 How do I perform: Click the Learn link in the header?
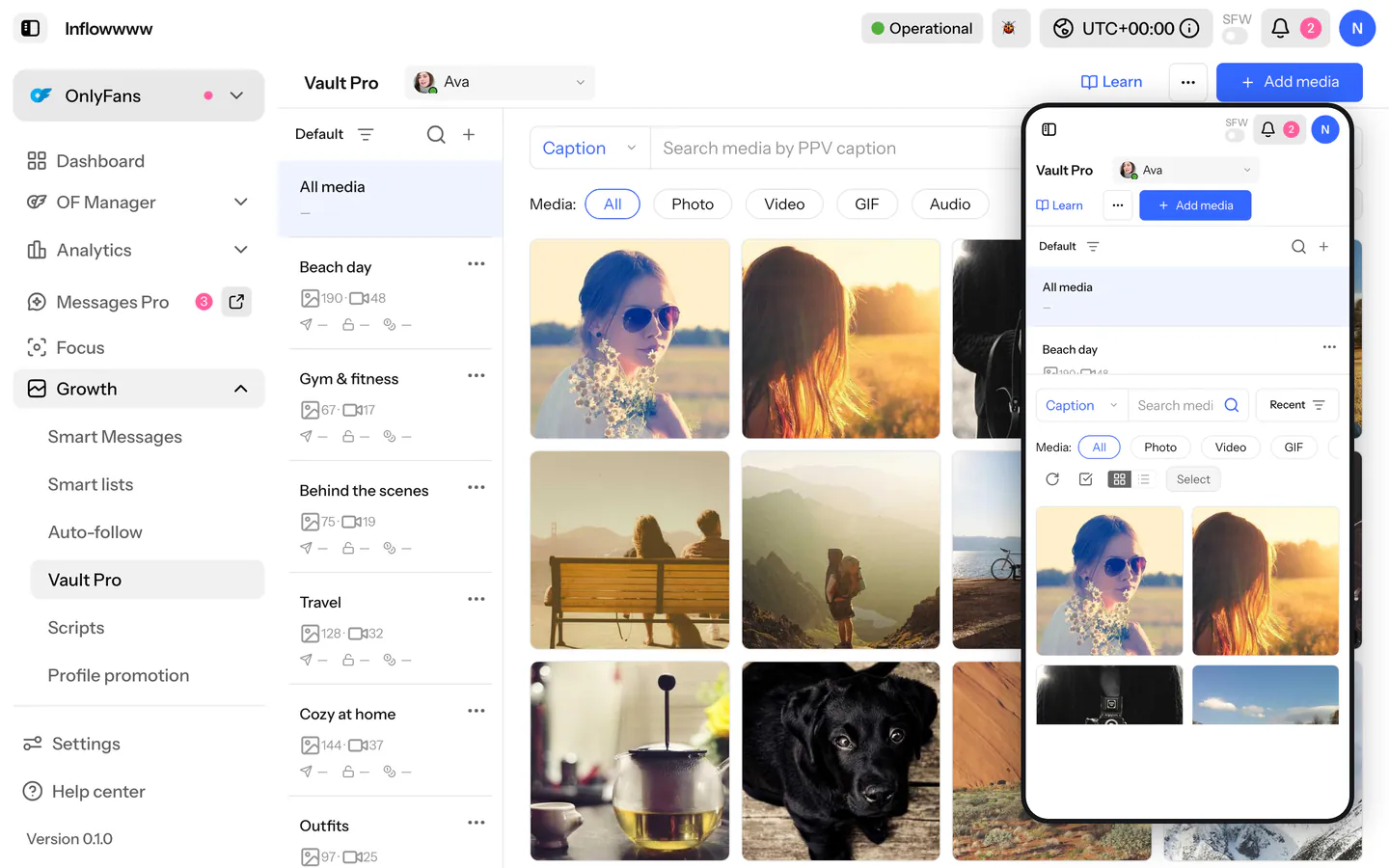[x=1111, y=82]
